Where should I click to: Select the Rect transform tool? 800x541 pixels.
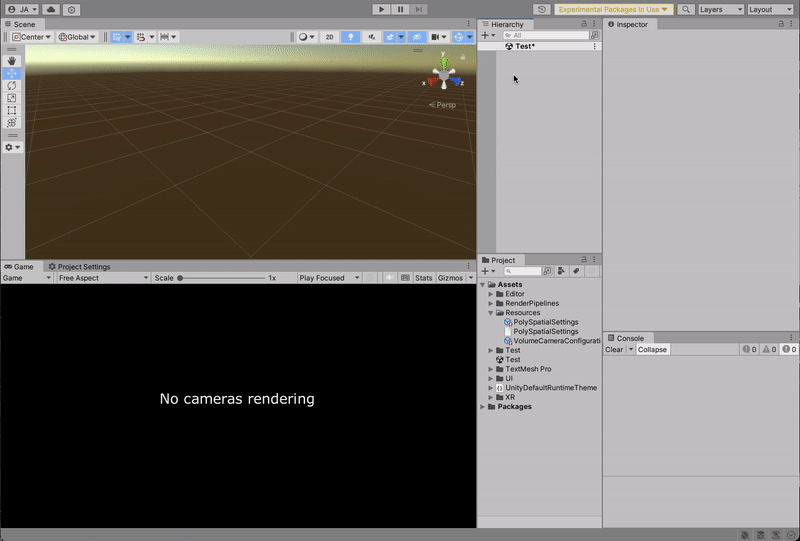pos(12,111)
